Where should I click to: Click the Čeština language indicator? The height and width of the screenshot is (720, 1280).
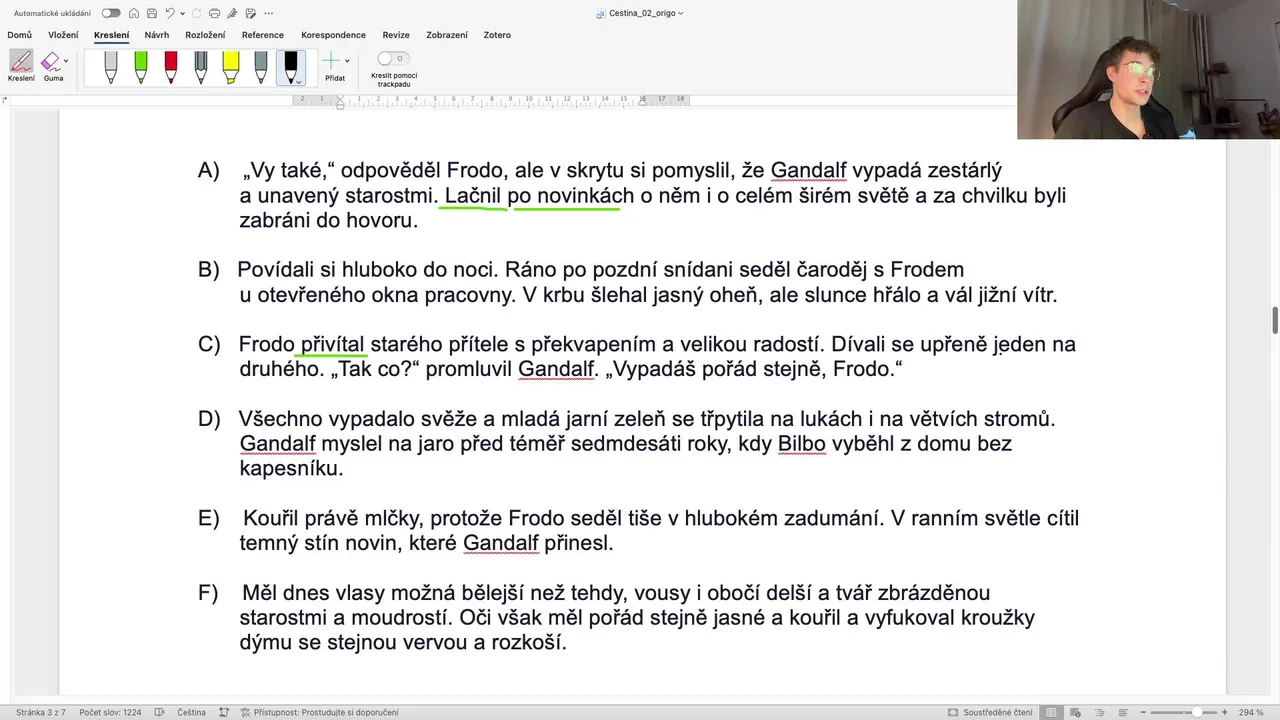(x=191, y=712)
